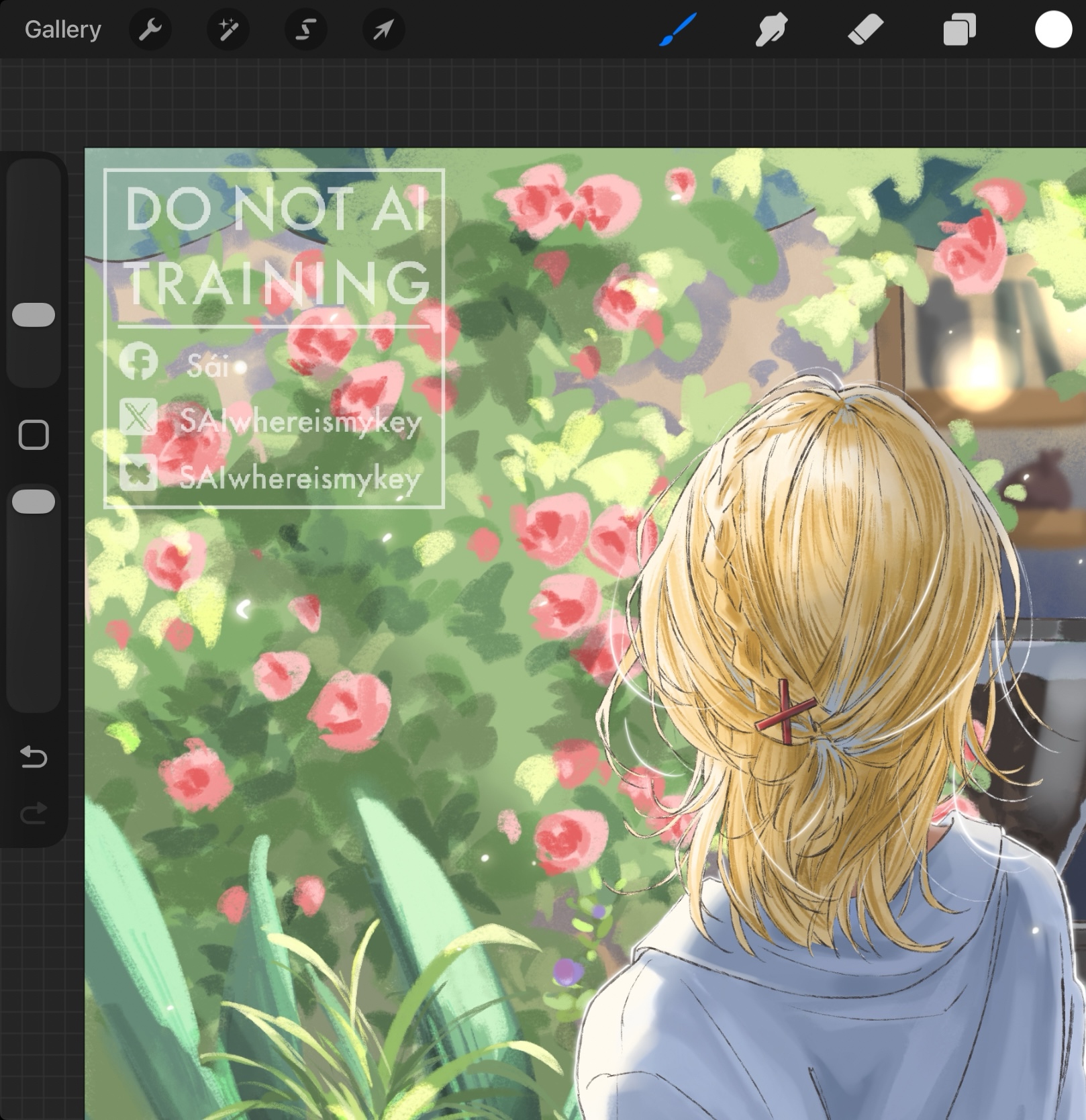Image resolution: width=1086 pixels, height=1120 pixels.
Task: Tap the square Modify button in sidebar
Action: click(x=34, y=434)
